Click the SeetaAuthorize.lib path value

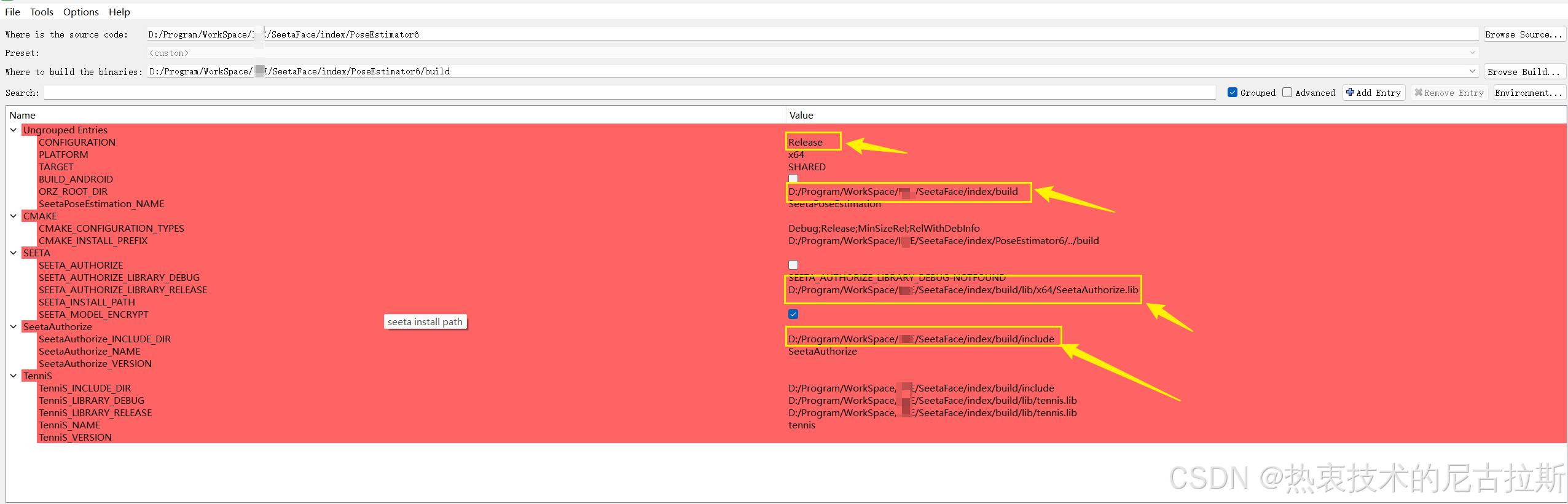pyautogui.click(x=963, y=289)
